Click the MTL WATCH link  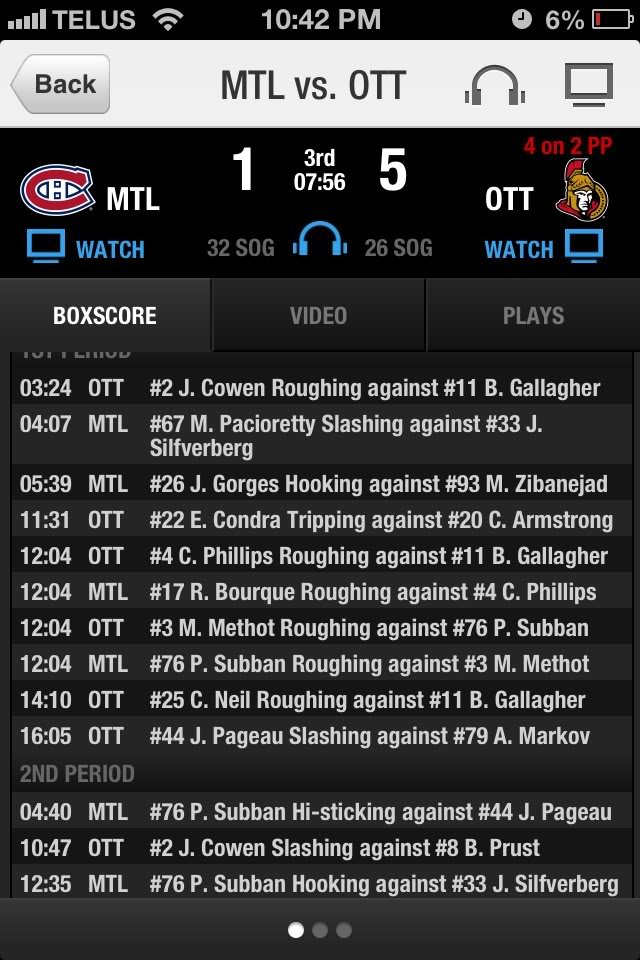110,249
